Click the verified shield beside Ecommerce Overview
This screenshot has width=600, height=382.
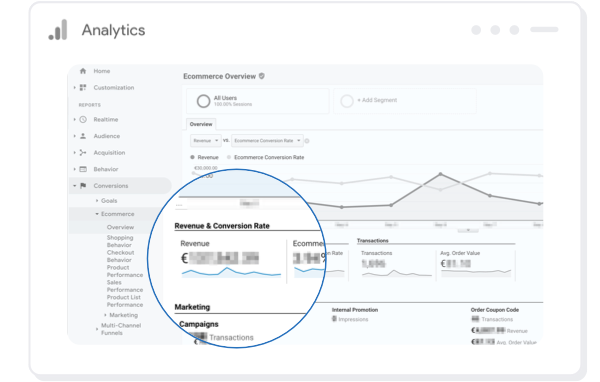[x=262, y=76]
